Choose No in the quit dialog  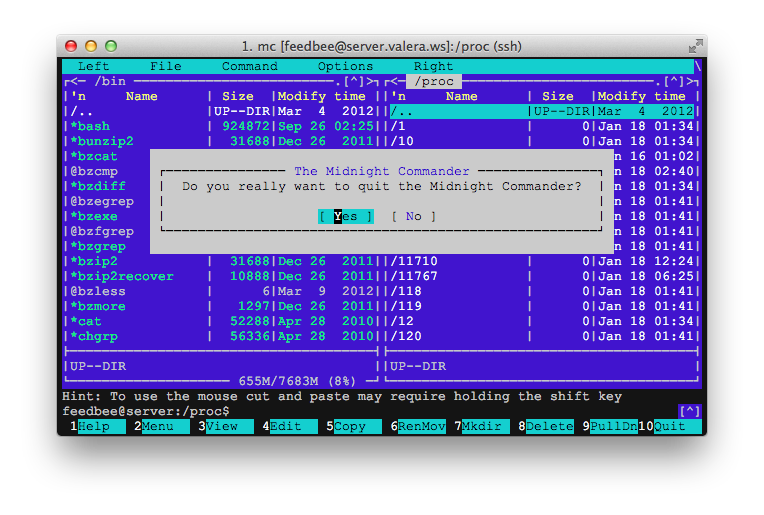click(414, 216)
